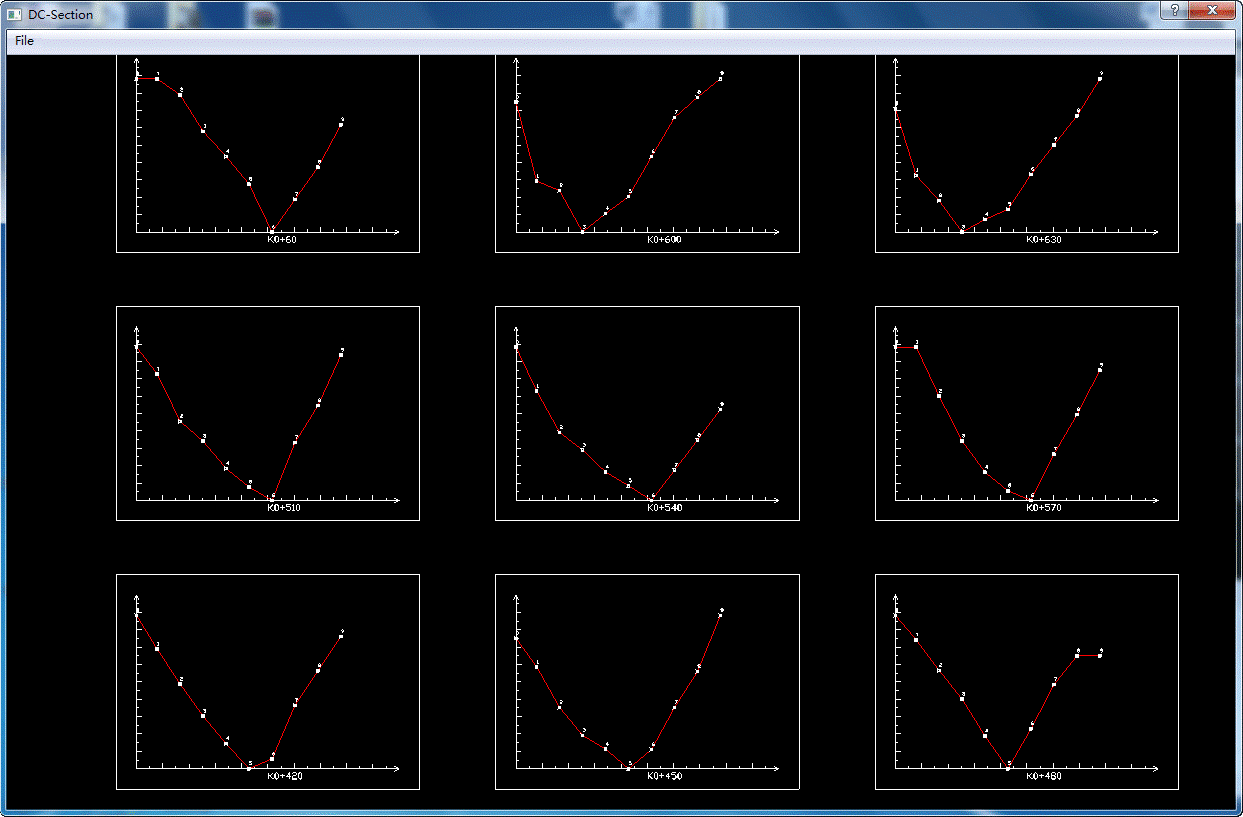Click the K0+540 station label
1243x817 pixels.
[664, 508]
